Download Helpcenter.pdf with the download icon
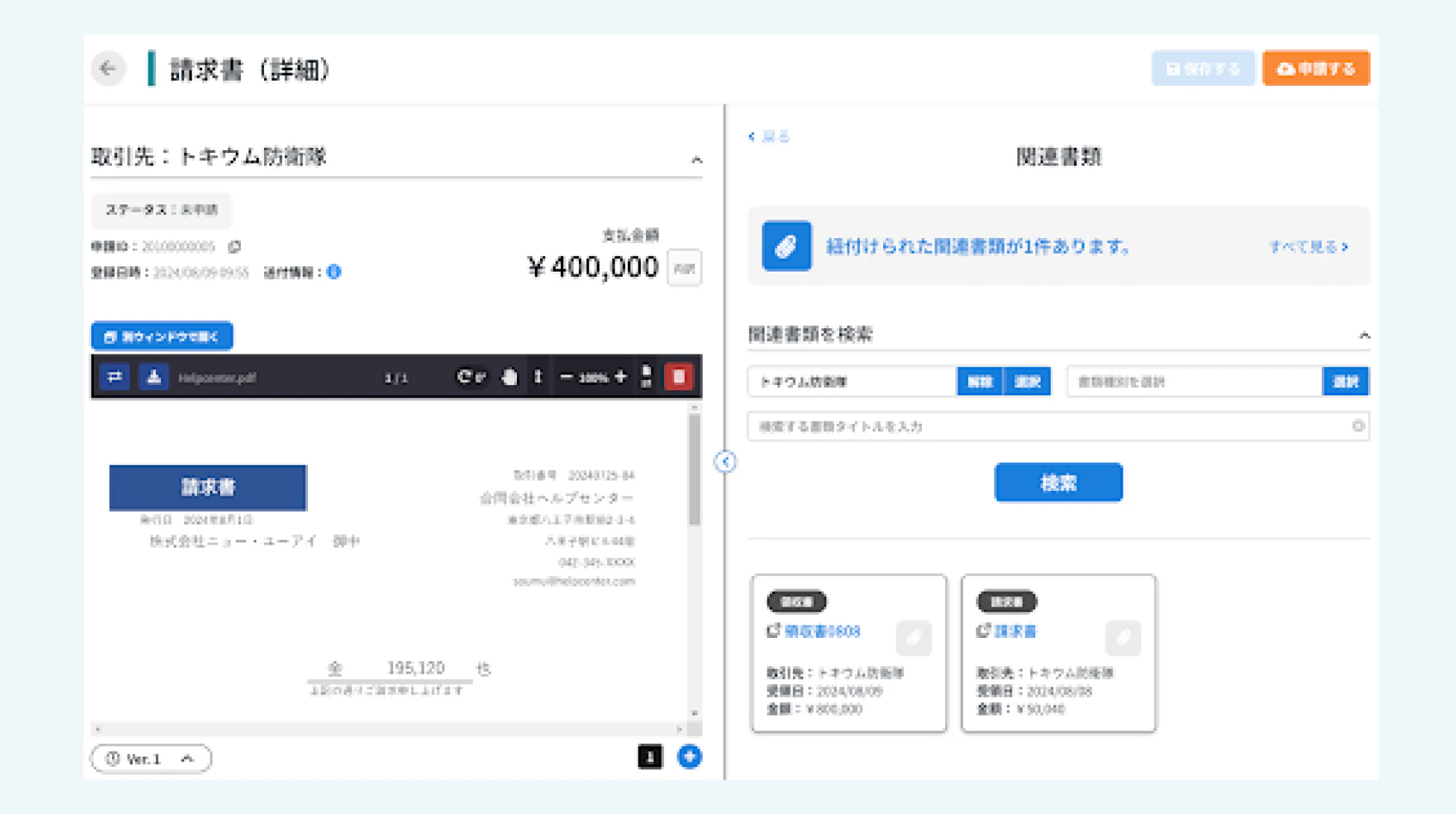Screen dimensions: 1456x814 click(154, 377)
